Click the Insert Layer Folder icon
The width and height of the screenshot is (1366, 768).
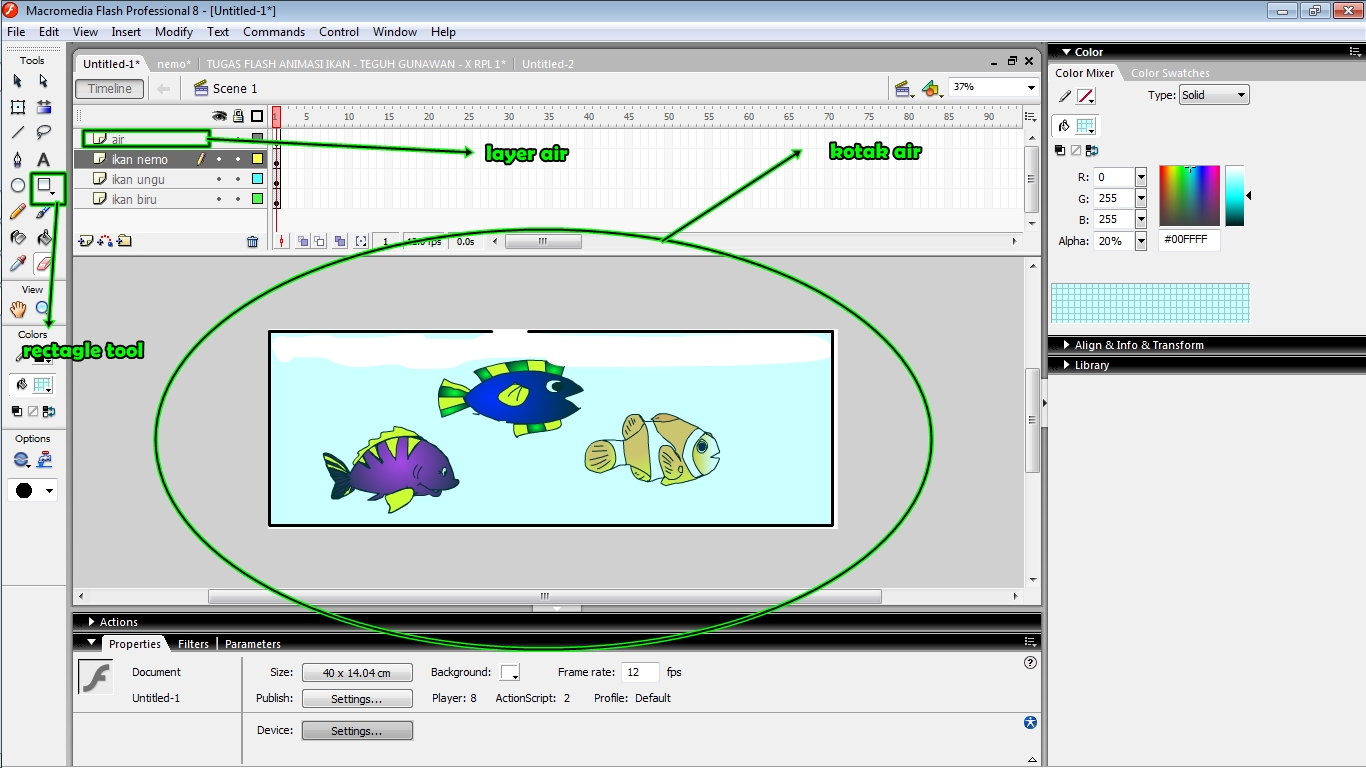point(124,241)
